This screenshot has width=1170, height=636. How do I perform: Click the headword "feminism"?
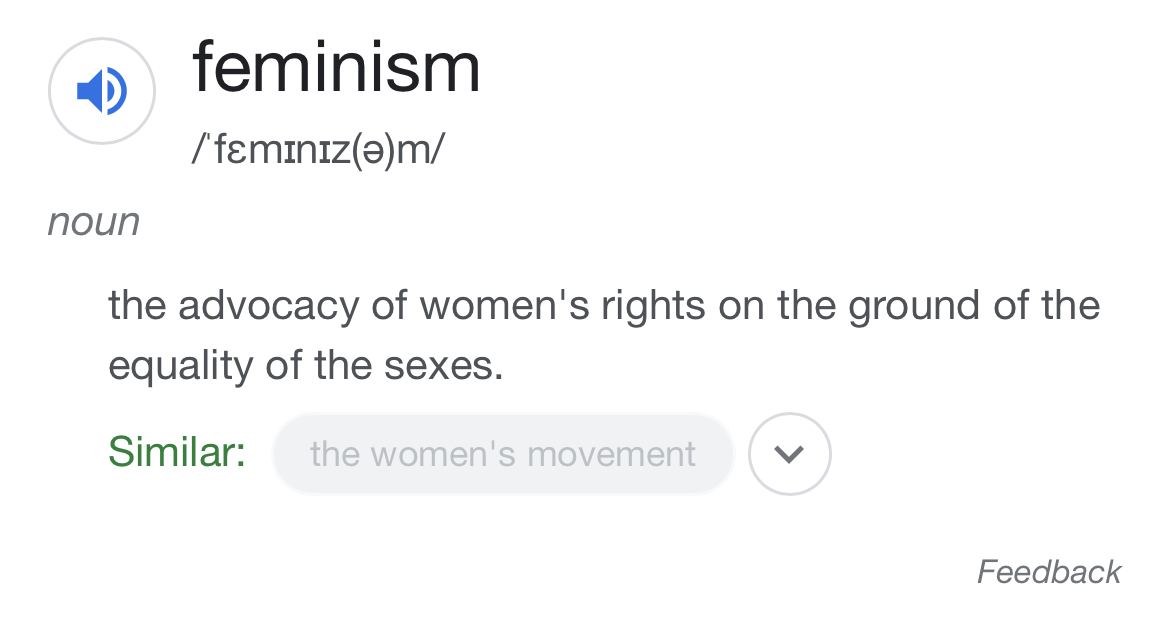pyautogui.click(x=336, y=68)
